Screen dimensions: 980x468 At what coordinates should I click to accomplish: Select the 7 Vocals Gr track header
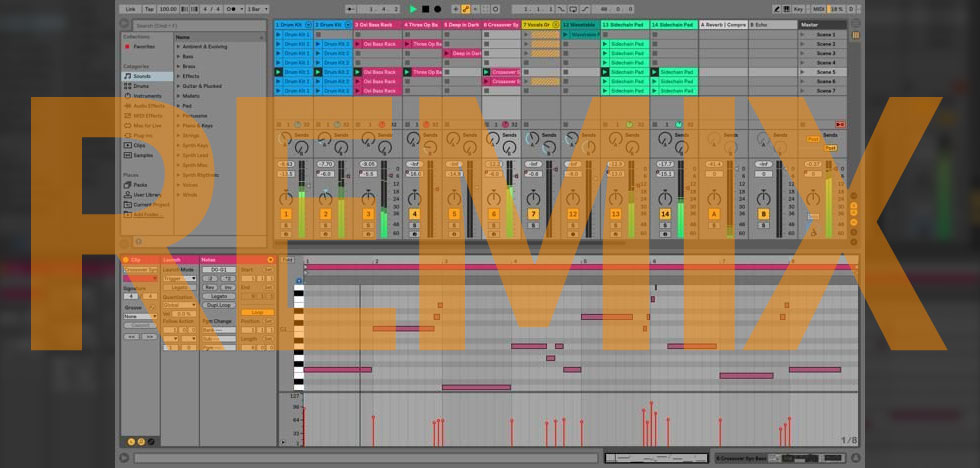pyautogui.click(x=541, y=25)
